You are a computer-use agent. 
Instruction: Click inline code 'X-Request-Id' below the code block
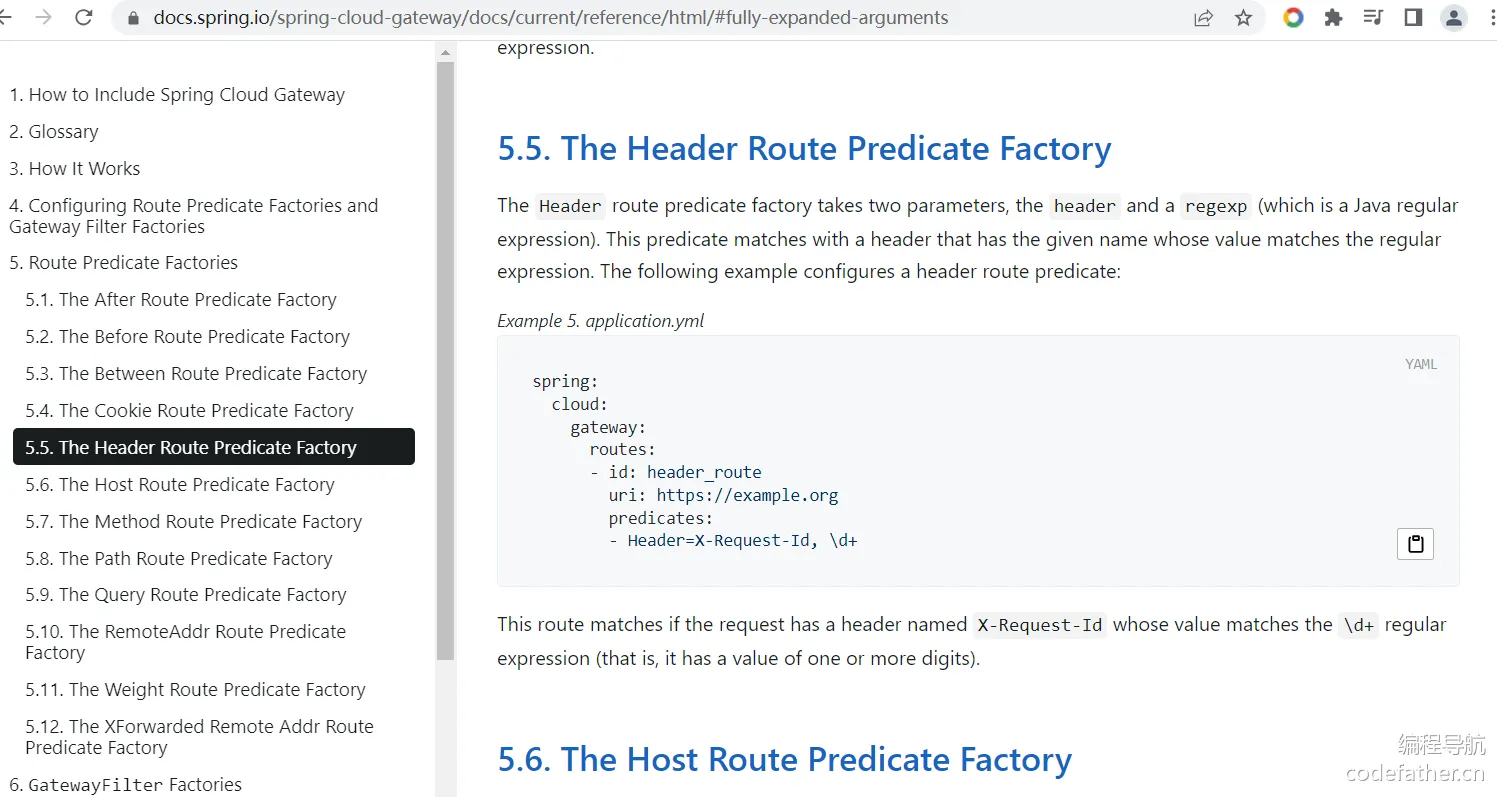click(x=1040, y=625)
